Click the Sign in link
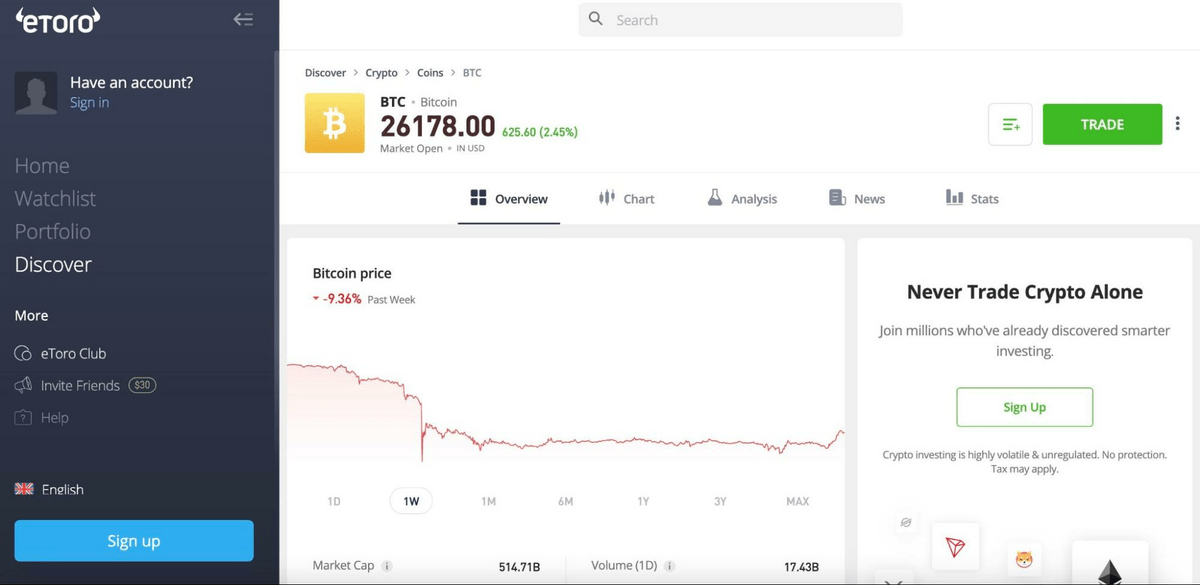1200x585 pixels. 90,103
